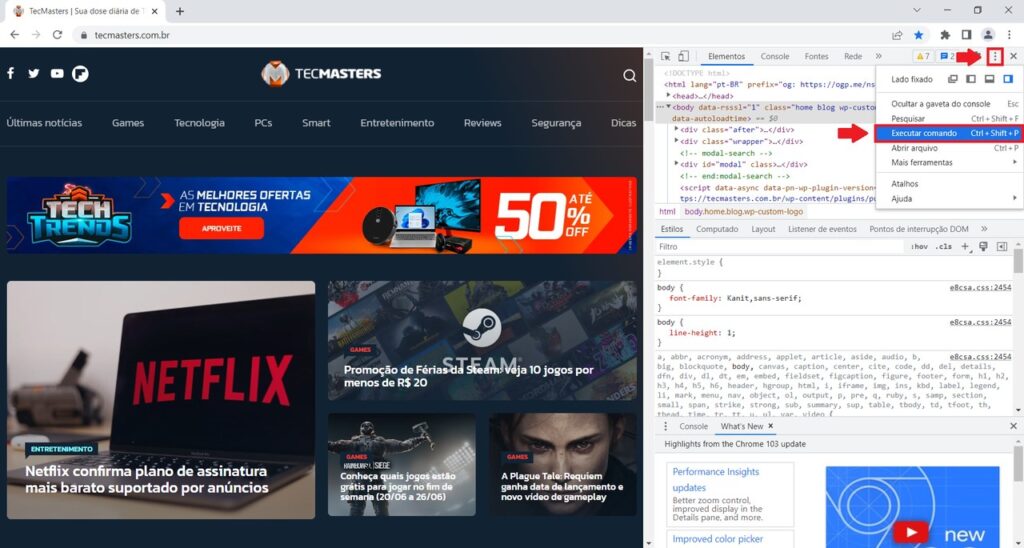The image size is (1024, 548).
Task: Toggle the device toolbar icon
Action: click(x=683, y=57)
